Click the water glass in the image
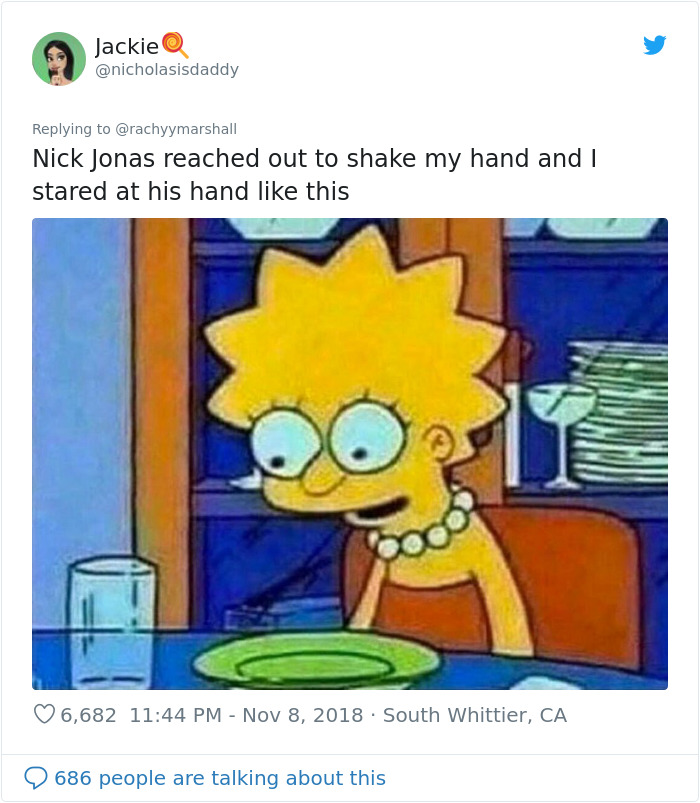This screenshot has height=803, width=700. [112, 622]
